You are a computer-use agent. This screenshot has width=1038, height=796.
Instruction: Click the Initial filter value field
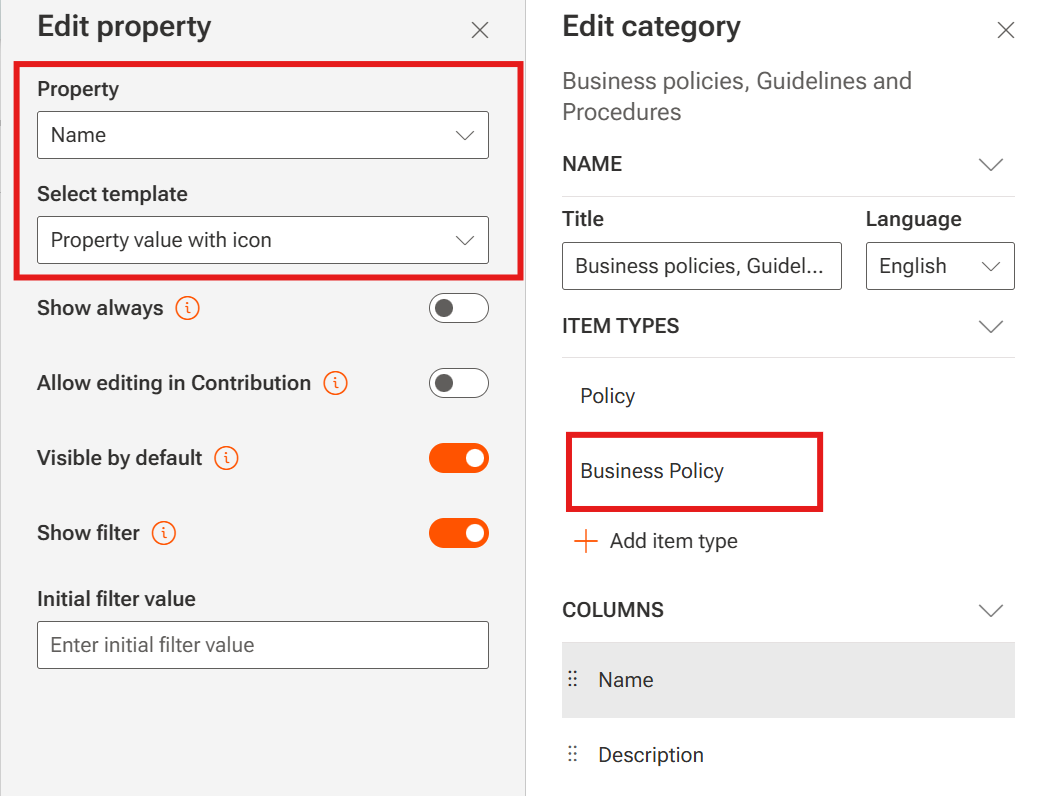click(262, 645)
